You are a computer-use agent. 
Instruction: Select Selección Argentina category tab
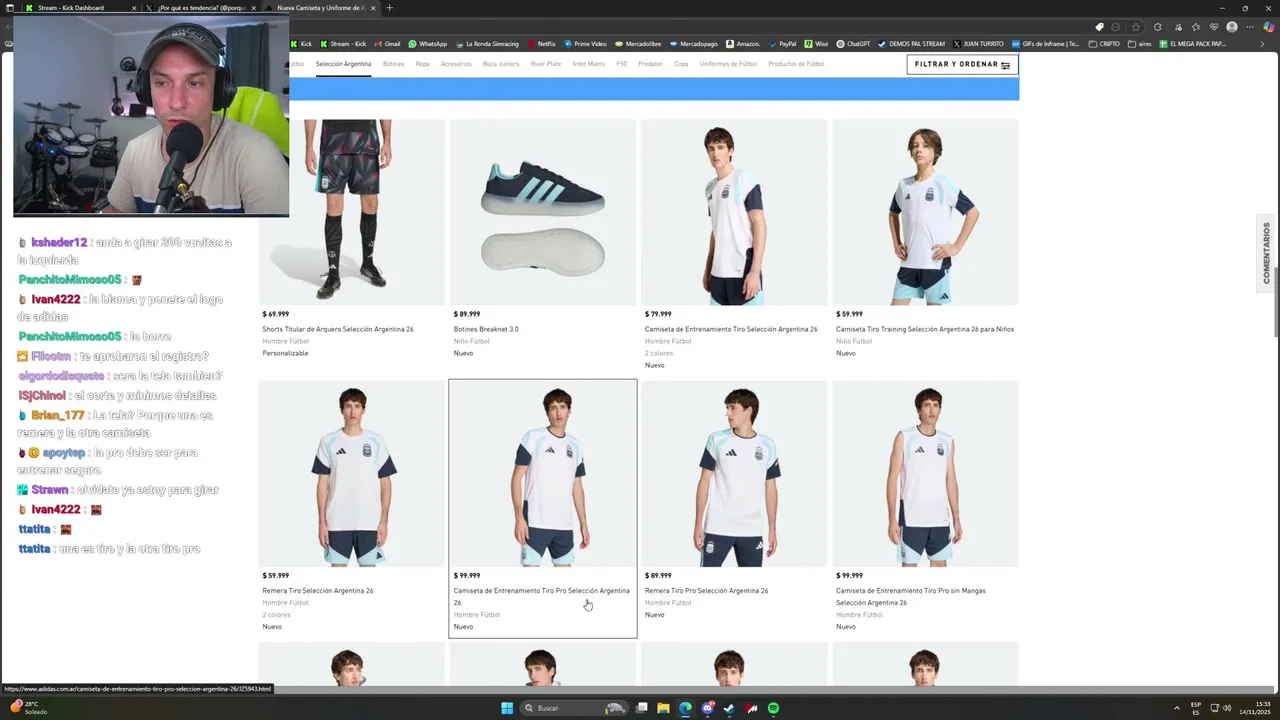[343, 64]
